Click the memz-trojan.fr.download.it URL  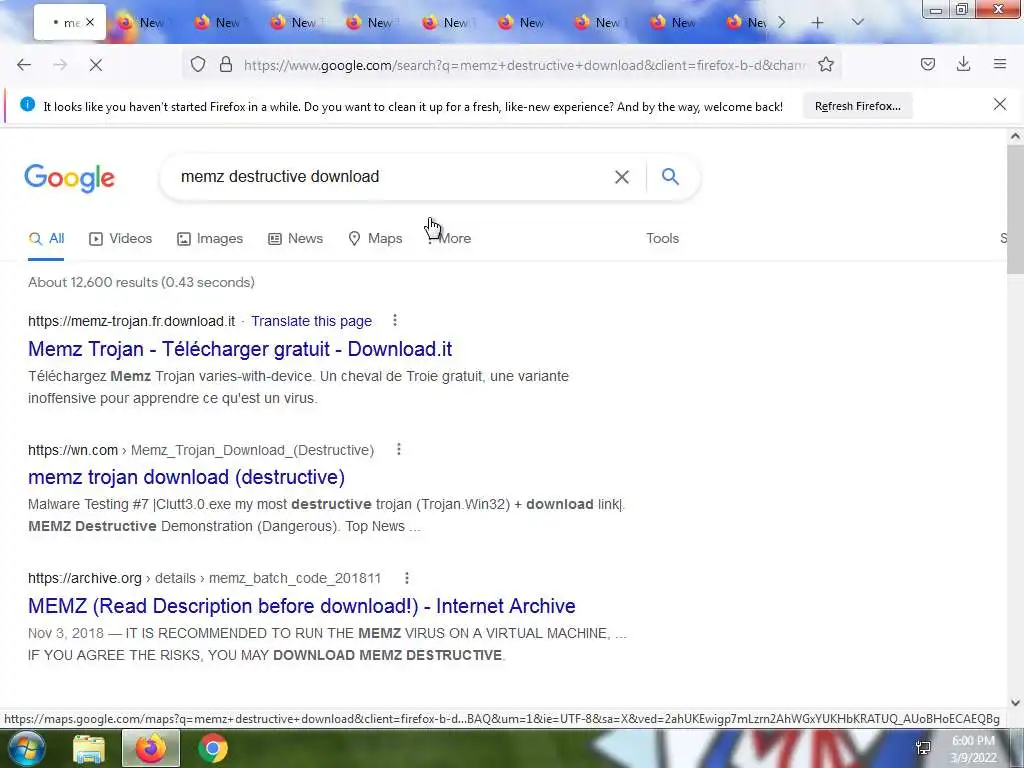(131, 321)
